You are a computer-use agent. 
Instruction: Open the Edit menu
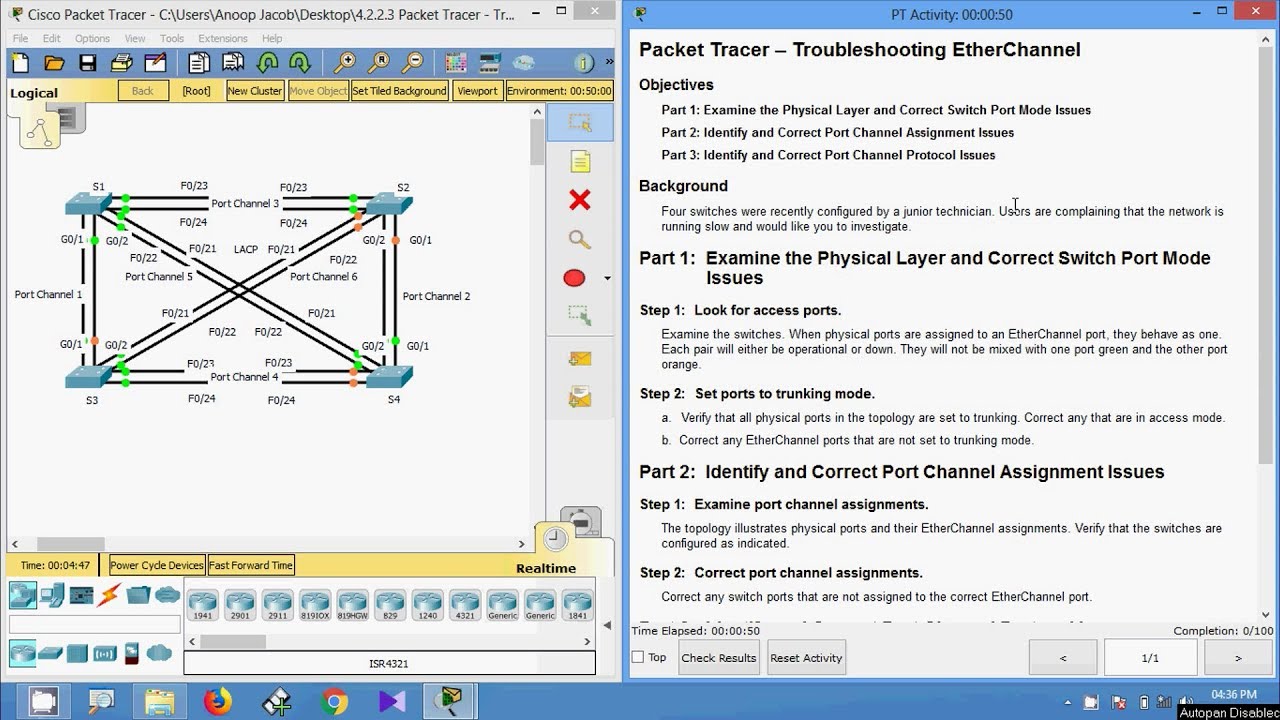(52, 38)
